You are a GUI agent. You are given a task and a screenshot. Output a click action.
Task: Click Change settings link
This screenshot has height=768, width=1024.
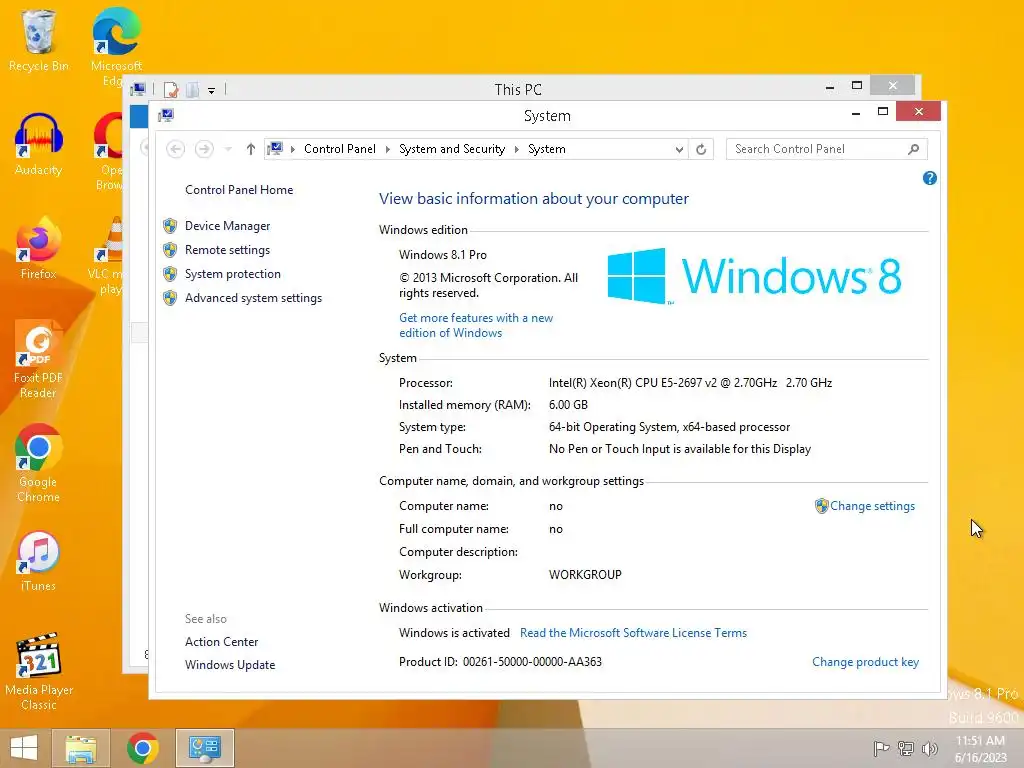click(x=872, y=506)
